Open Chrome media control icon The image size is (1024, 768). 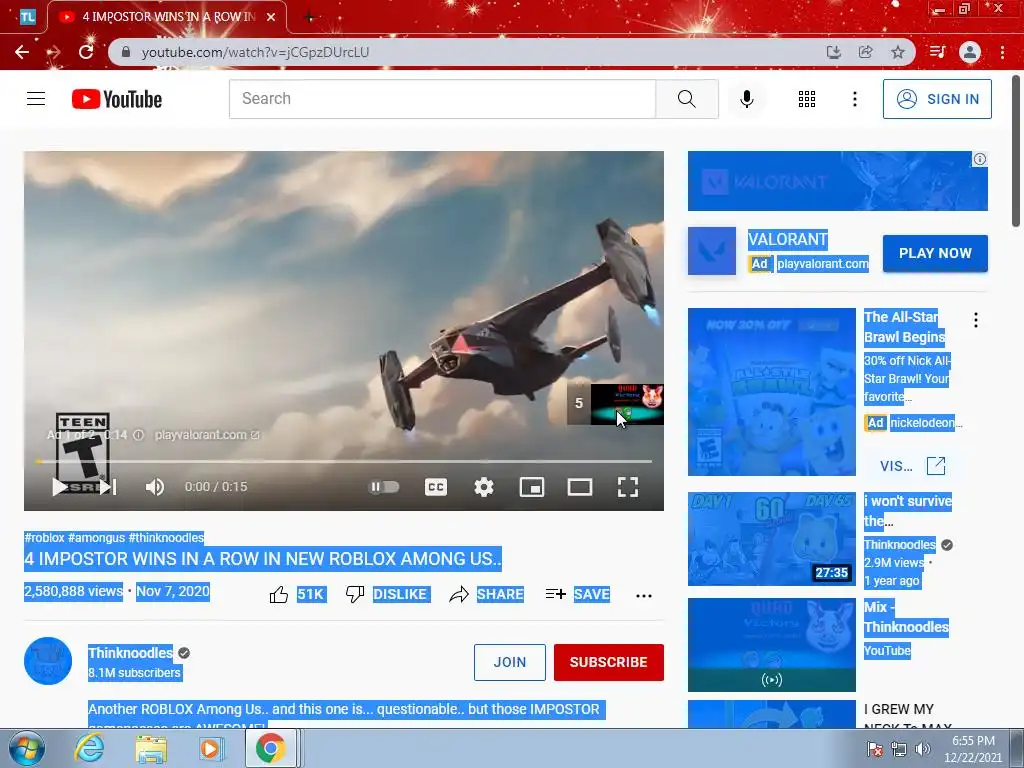tap(937, 52)
